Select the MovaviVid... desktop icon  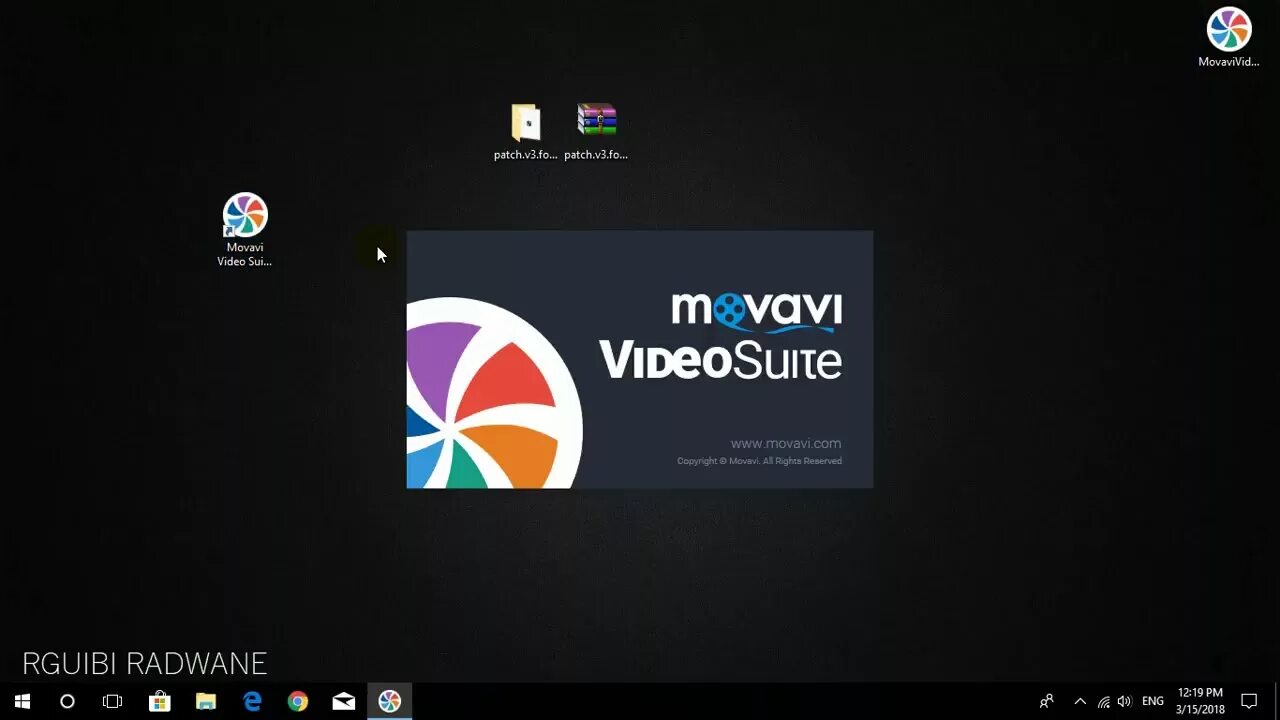(1229, 37)
